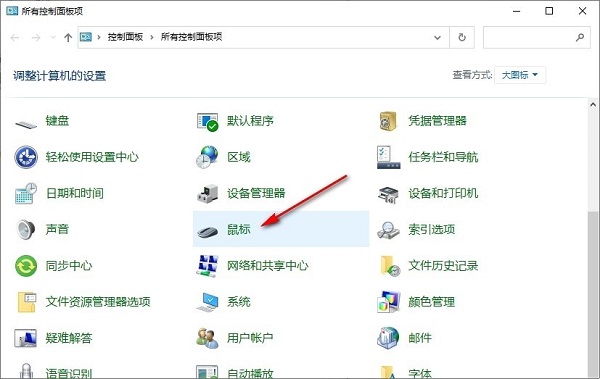Screen dimensions: 600x379
Task: Open the 任务栏和导航 icon
Action: coord(388,157)
